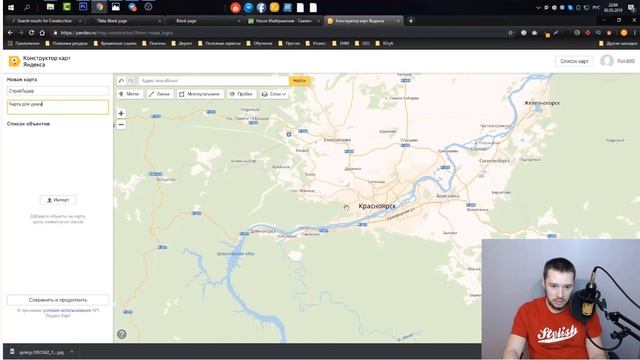Open the Chrome profile avatar in toolbar
This screenshot has width=640, height=360.
624,33
